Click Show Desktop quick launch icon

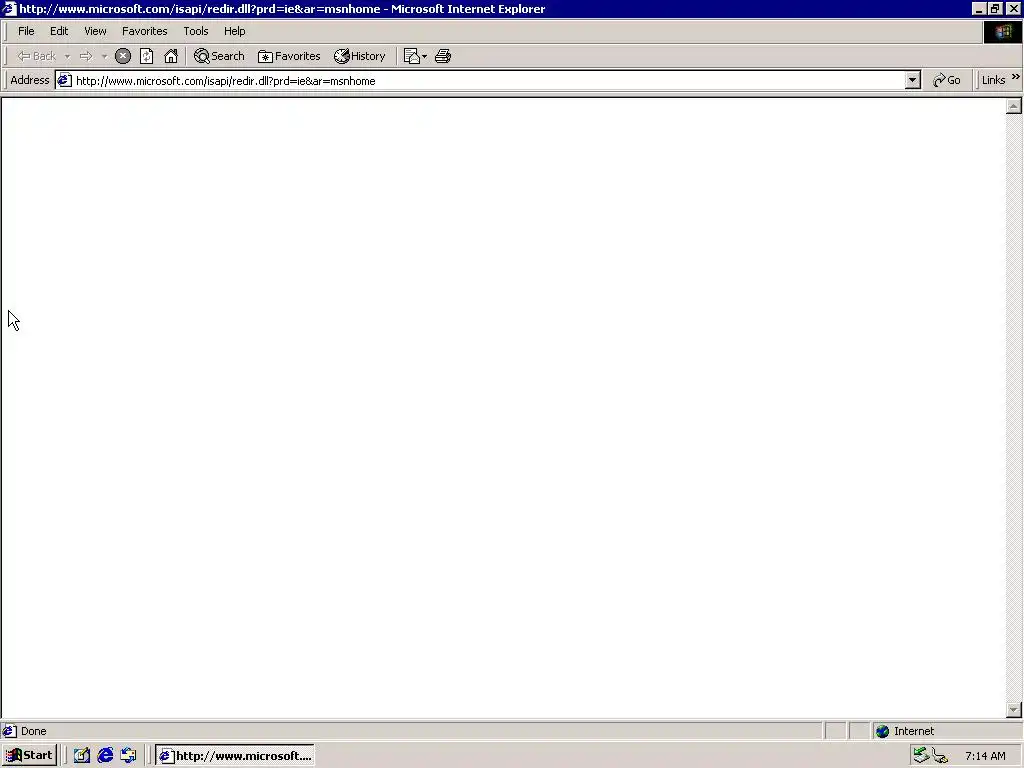pos(81,756)
